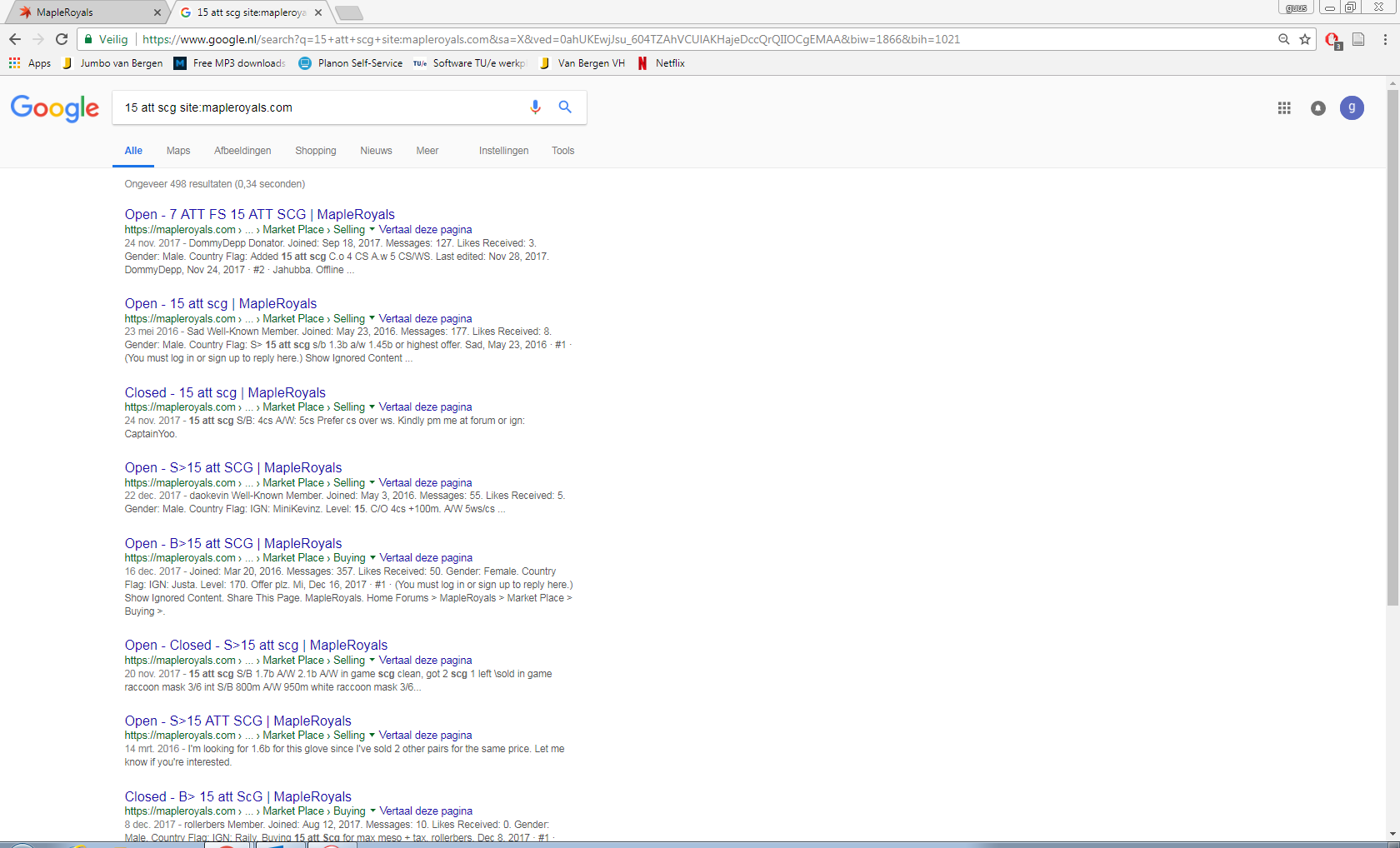Open the Free MP3 downloads bookmark
The height and width of the screenshot is (848, 1400).
point(229,63)
